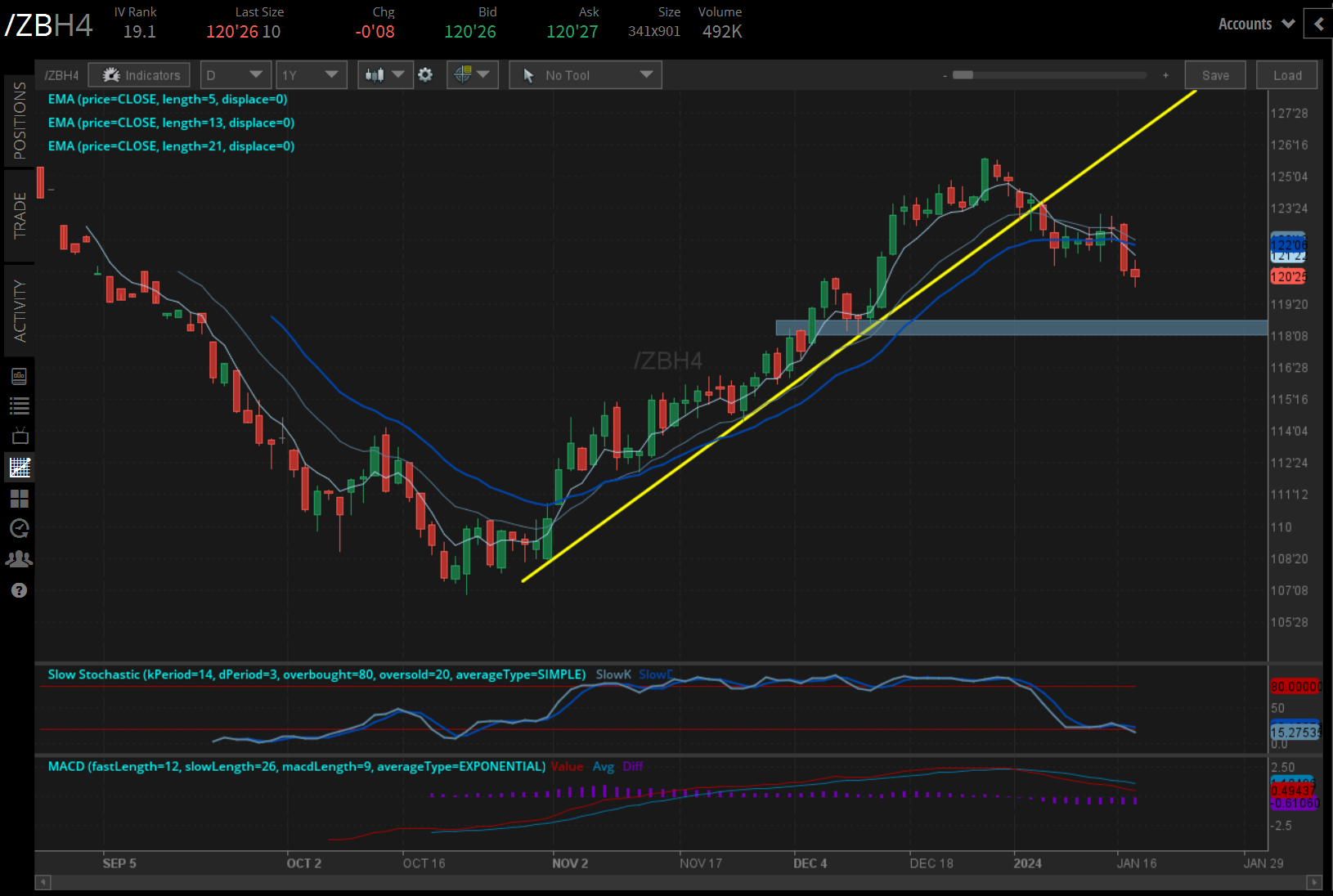Click the zoom slider handle
The image size is (1333, 896).
[x=963, y=75]
